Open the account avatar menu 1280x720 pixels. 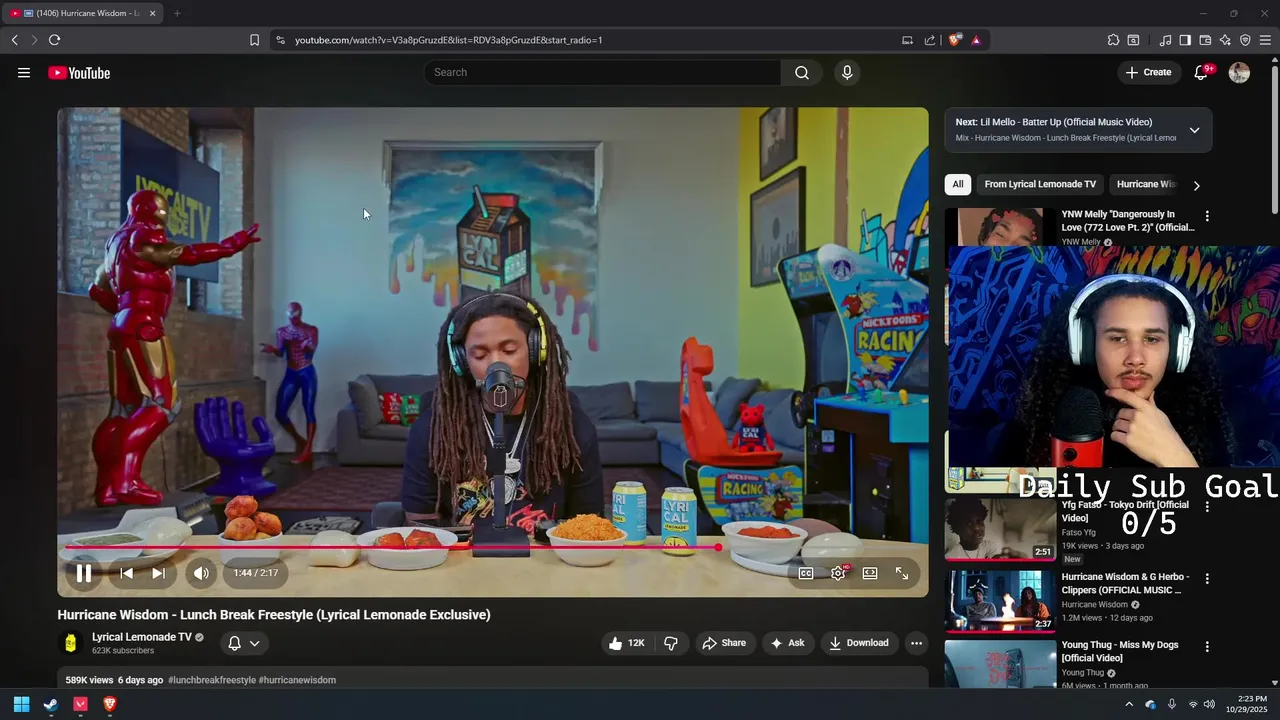[1239, 72]
